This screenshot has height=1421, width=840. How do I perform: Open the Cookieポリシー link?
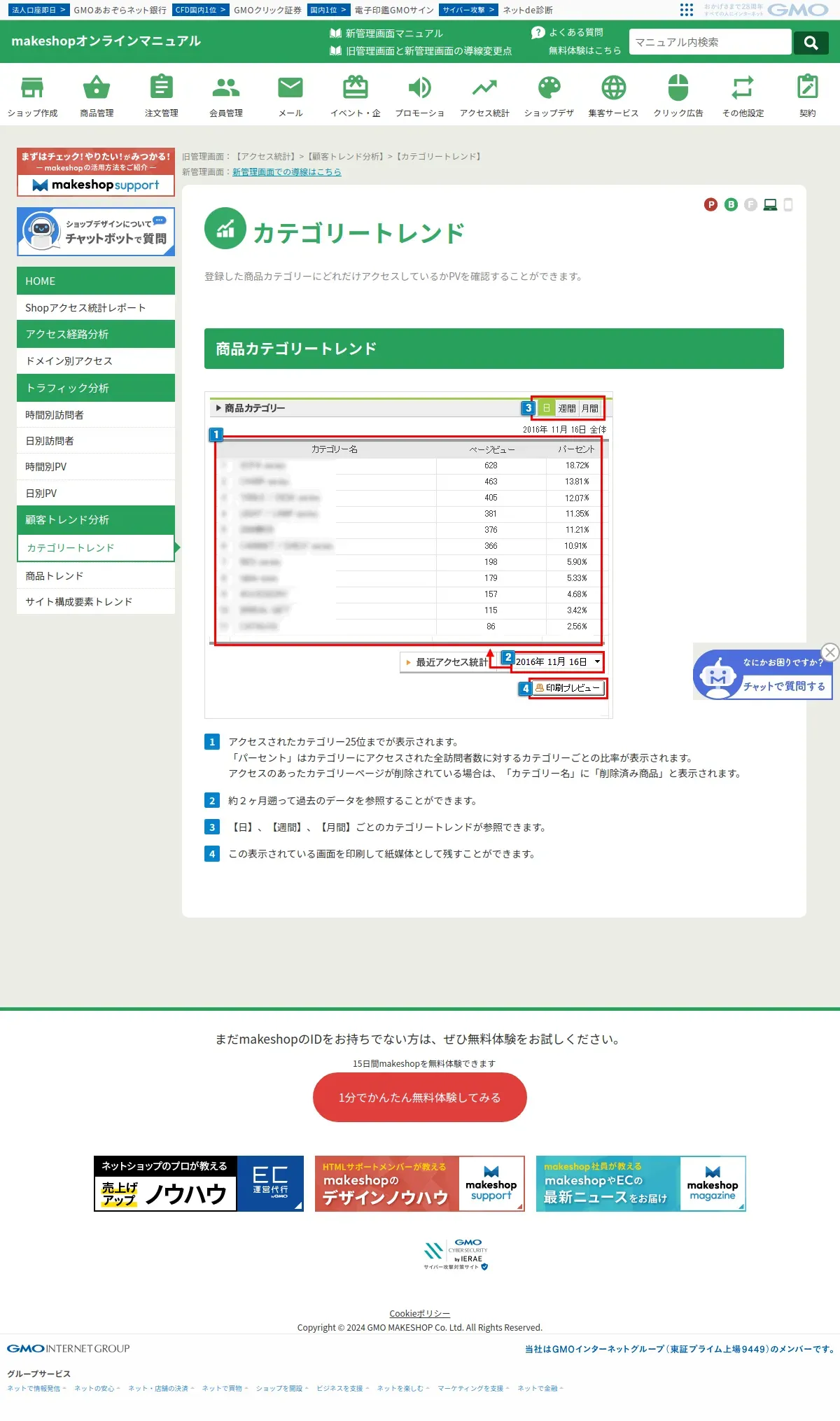click(420, 1313)
